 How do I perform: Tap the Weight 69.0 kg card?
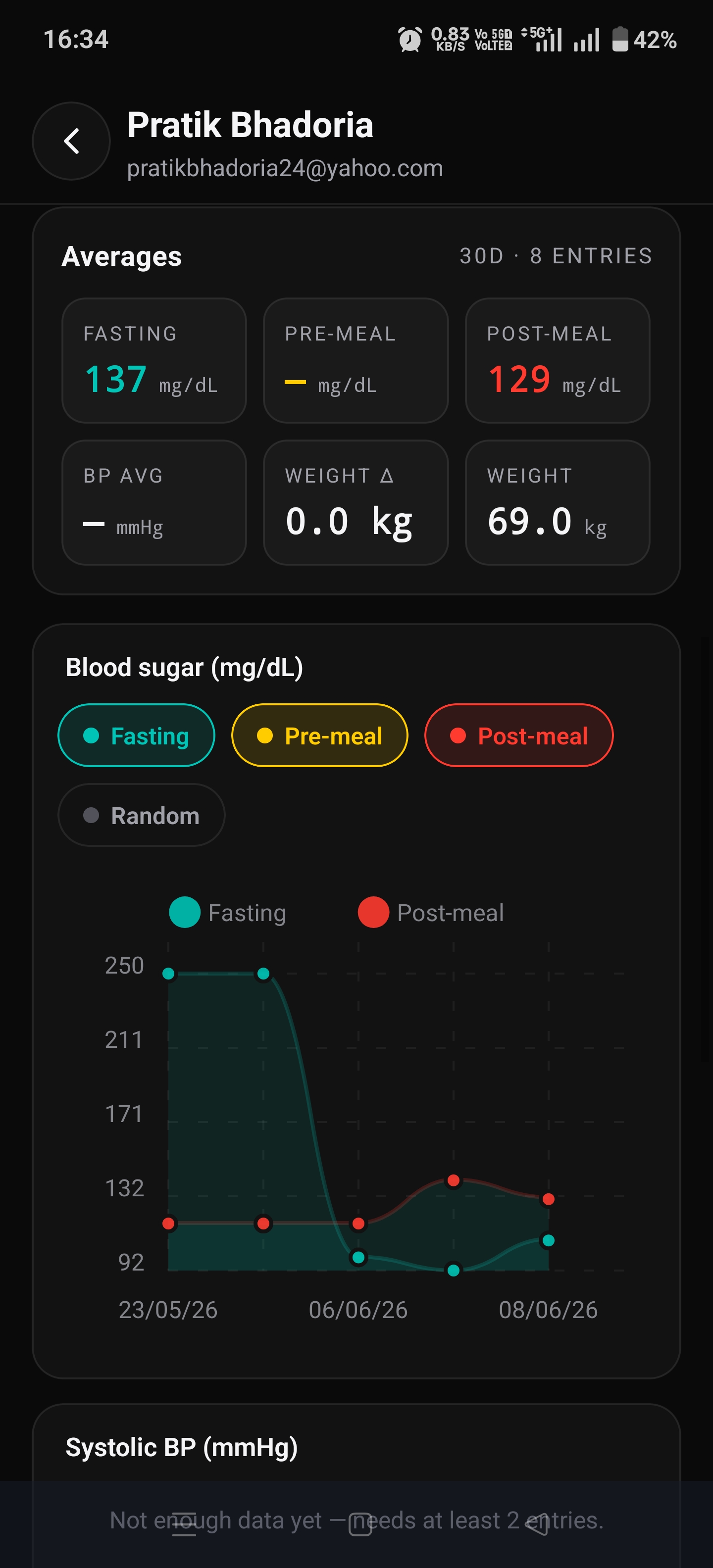pyautogui.click(x=557, y=503)
